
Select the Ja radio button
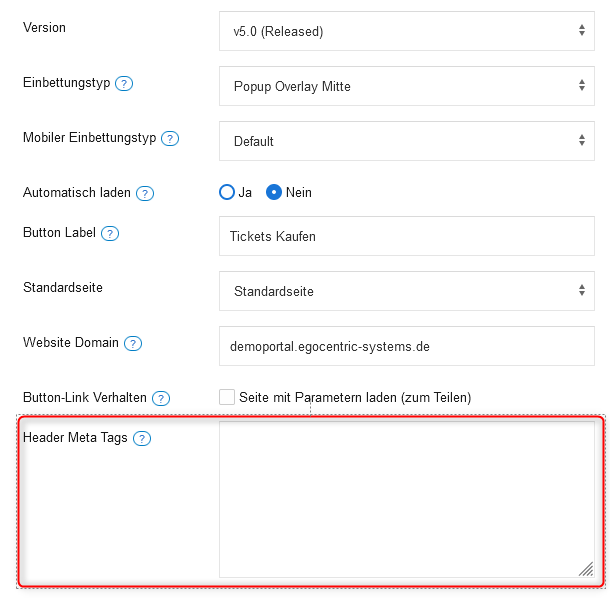227,192
